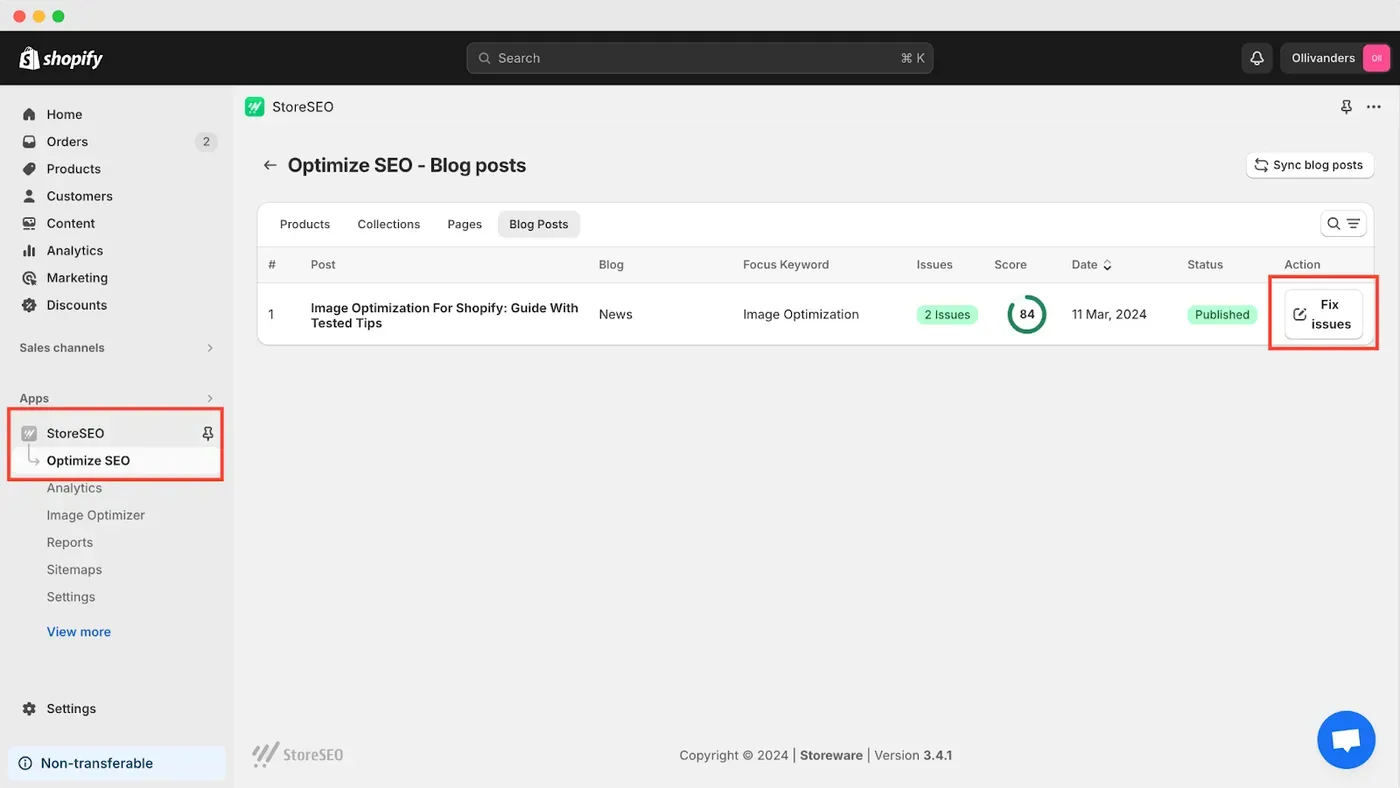The image size is (1400, 788).
Task: Open Marketing in sidebar
Action: [x=76, y=278]
